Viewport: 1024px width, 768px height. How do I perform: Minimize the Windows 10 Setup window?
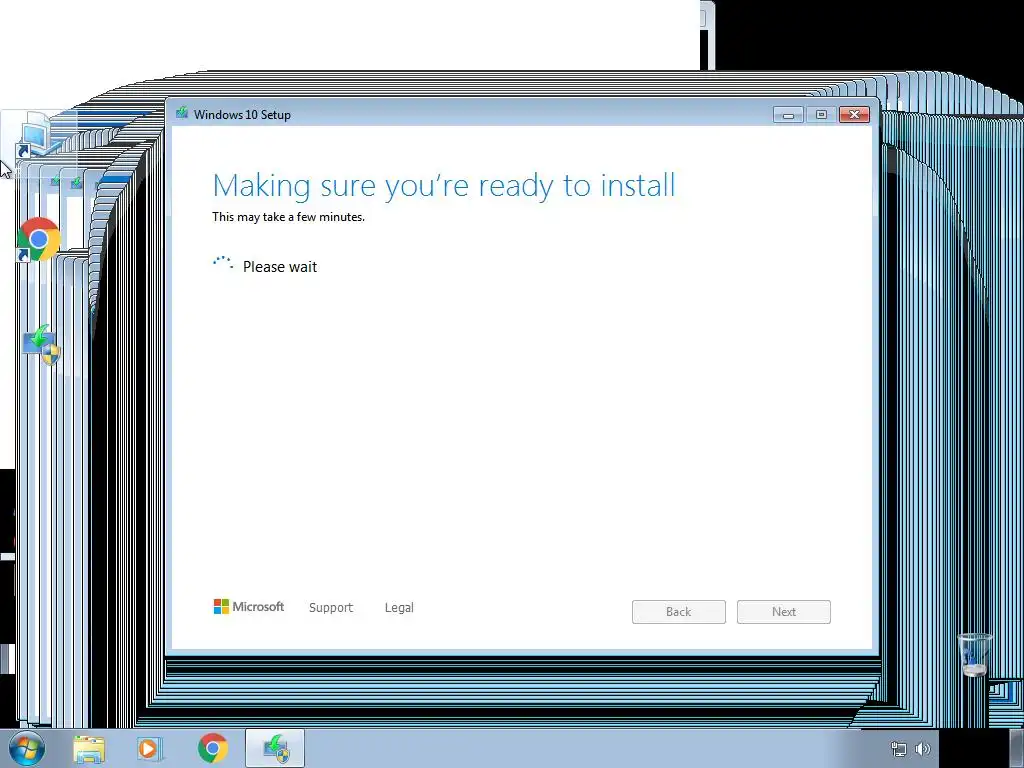[788, 115]
